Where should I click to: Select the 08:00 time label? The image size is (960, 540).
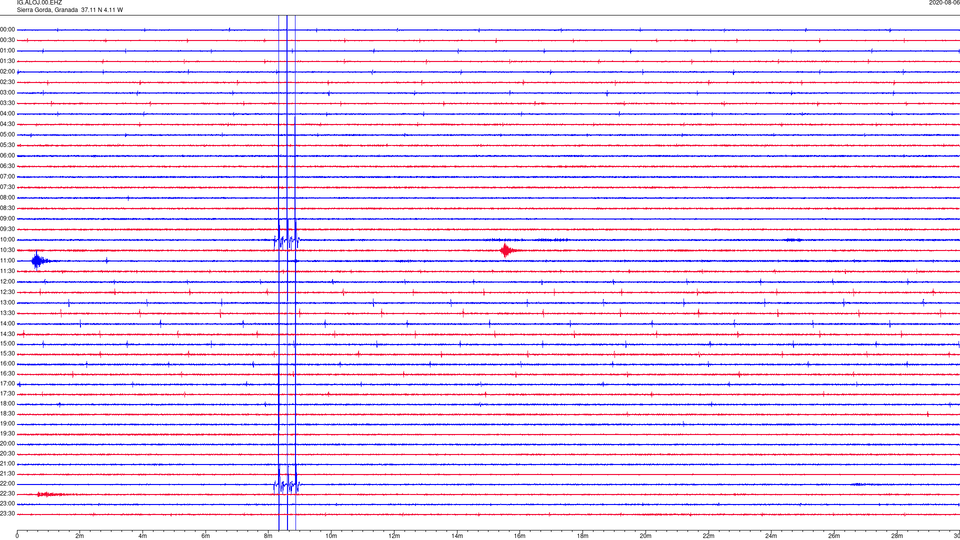click(7, 198)
